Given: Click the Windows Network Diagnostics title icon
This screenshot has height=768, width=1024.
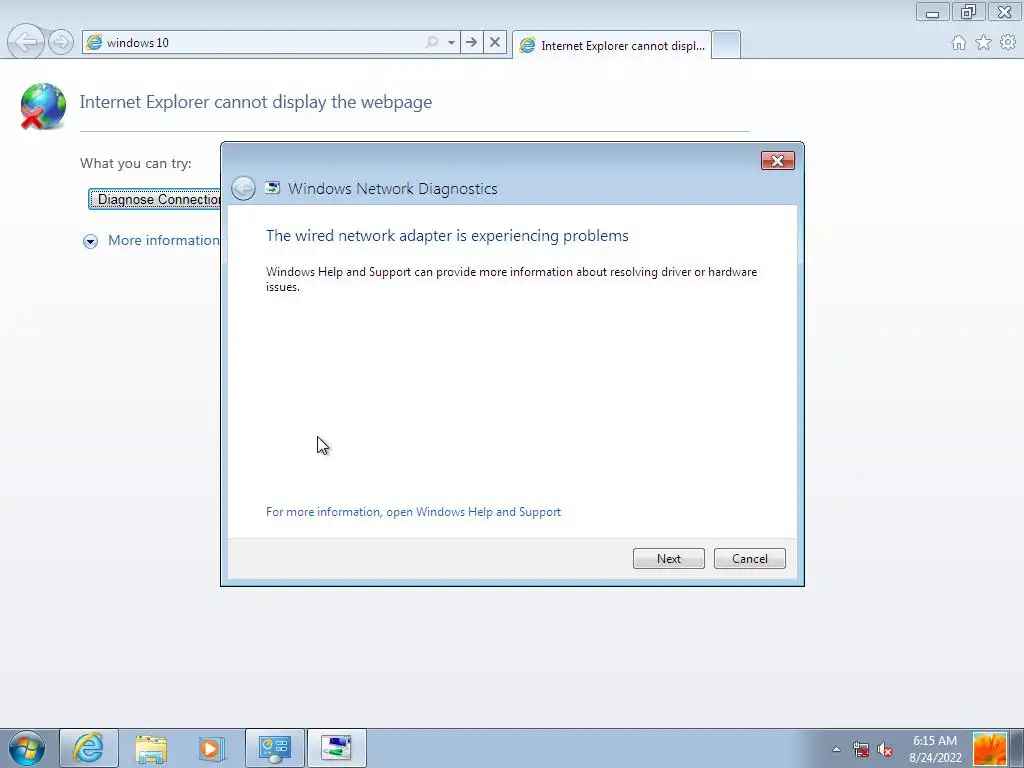Looking at the screenshot, I should point(272,188).
